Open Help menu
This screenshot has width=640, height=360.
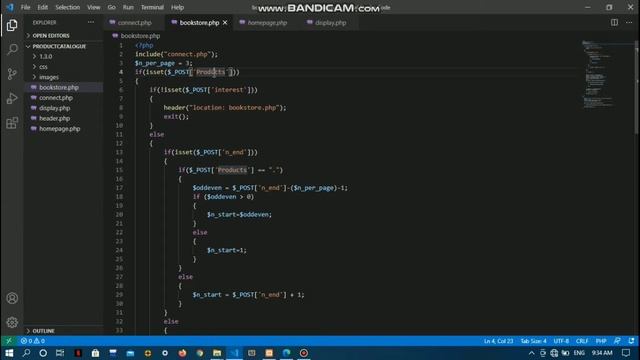point(177,7)
